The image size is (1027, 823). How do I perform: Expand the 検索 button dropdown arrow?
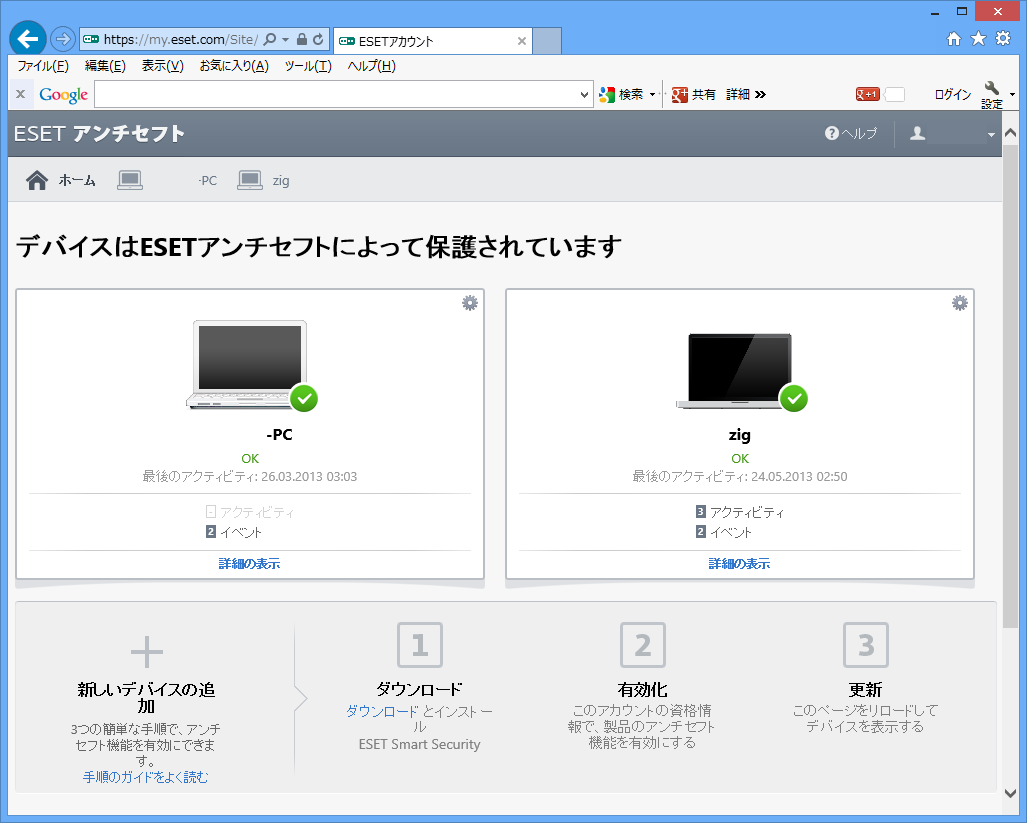(x=652, y=95)
